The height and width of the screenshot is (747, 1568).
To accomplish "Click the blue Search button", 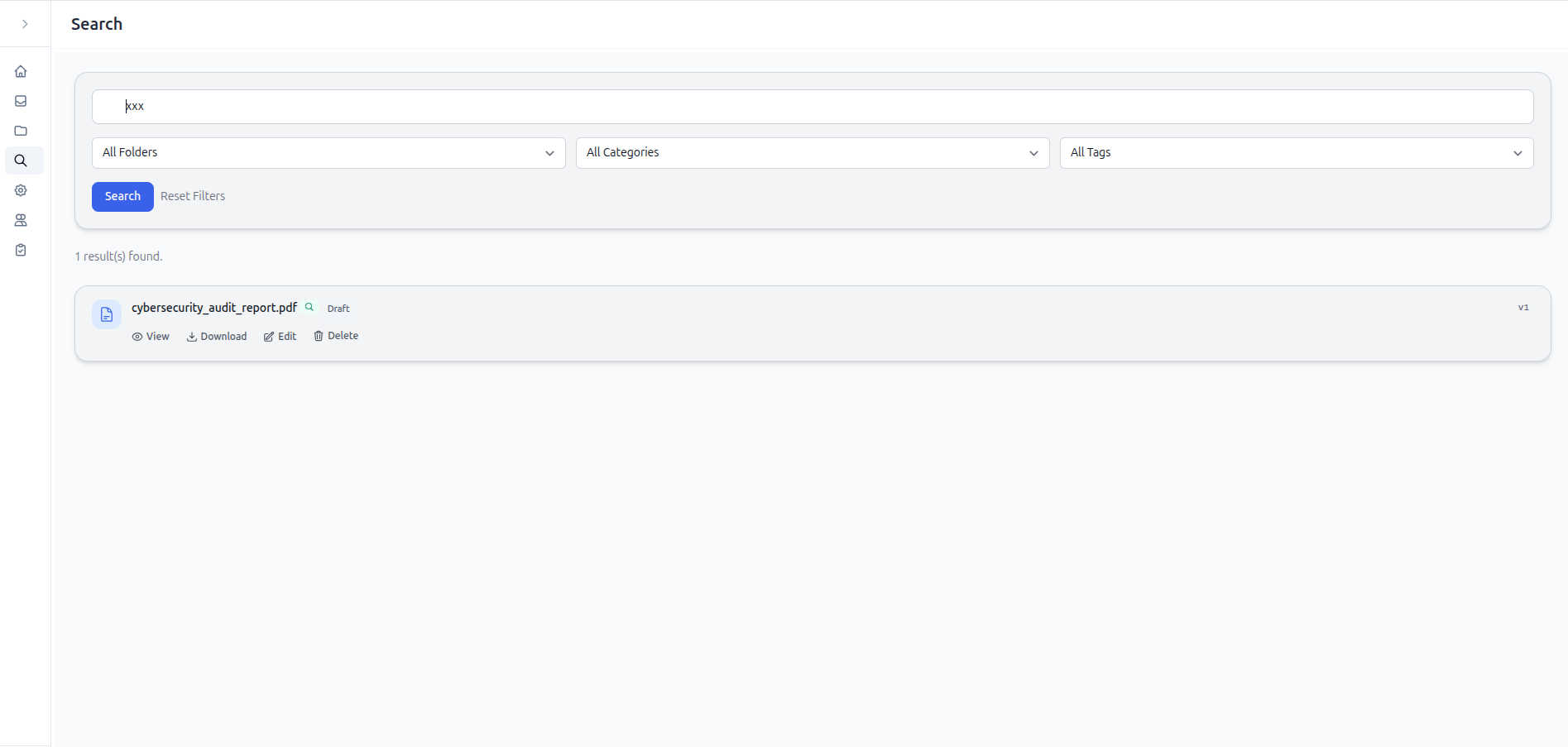I will point(122,197).
